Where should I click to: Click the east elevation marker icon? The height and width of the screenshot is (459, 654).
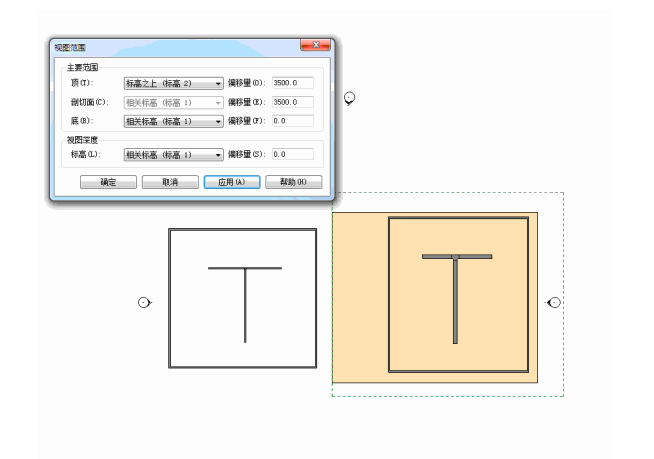554,302
